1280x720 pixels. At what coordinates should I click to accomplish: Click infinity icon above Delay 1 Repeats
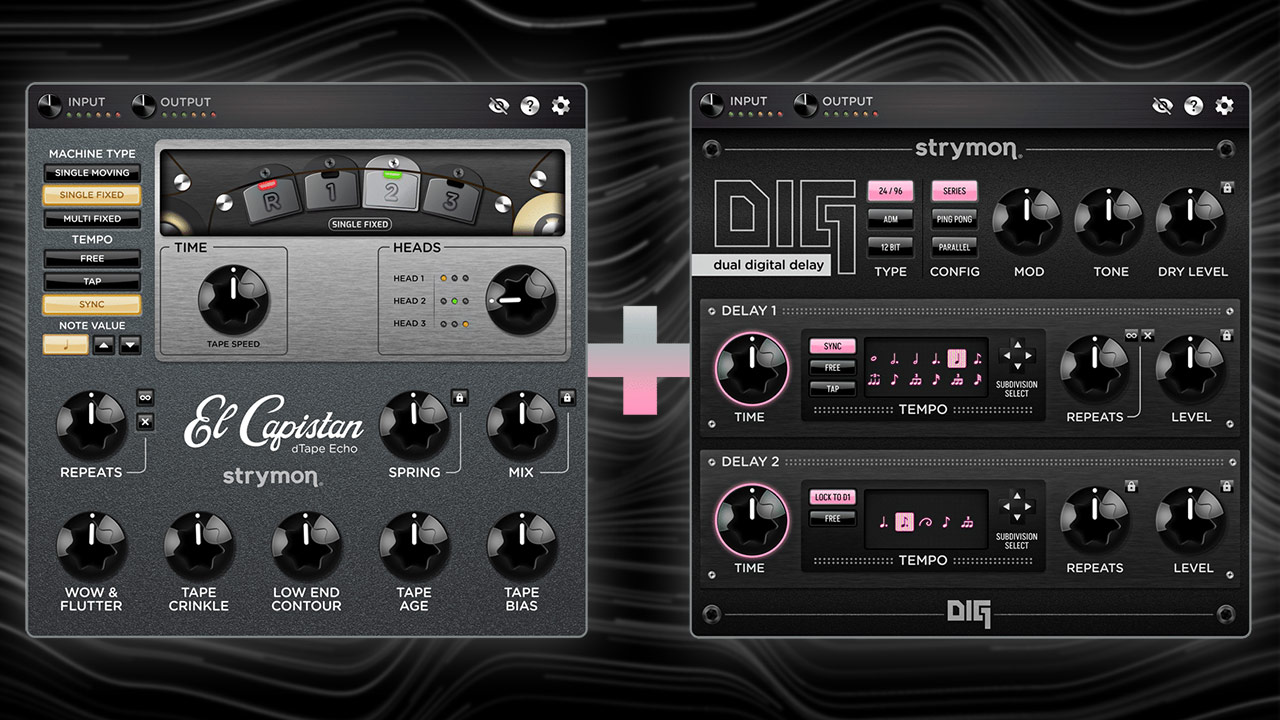[x=1131, y=336]
